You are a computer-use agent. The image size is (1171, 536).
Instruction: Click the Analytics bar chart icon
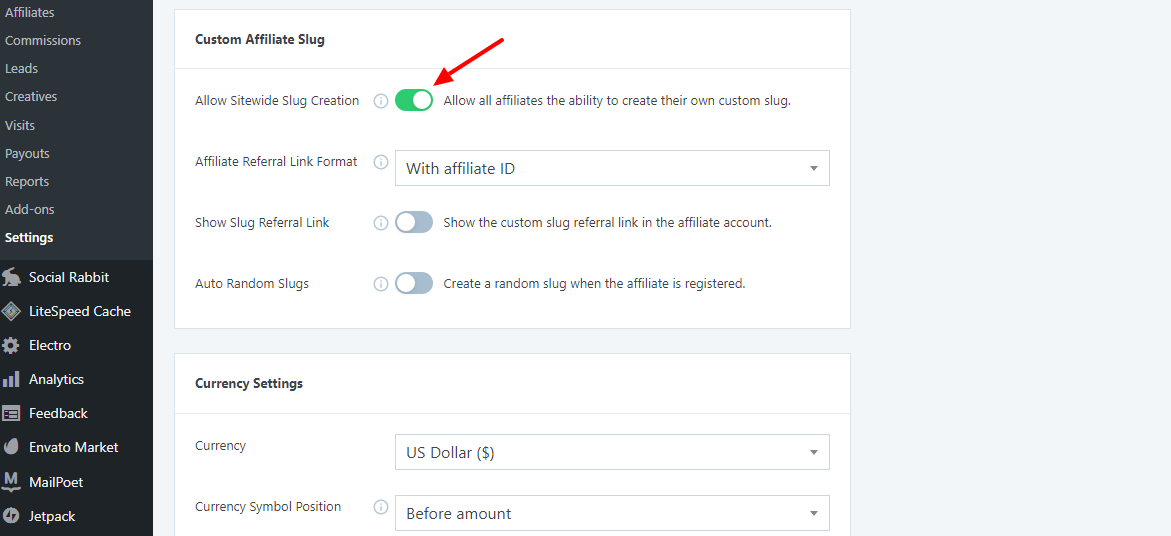pyautogui.click(x=11, y=379)
